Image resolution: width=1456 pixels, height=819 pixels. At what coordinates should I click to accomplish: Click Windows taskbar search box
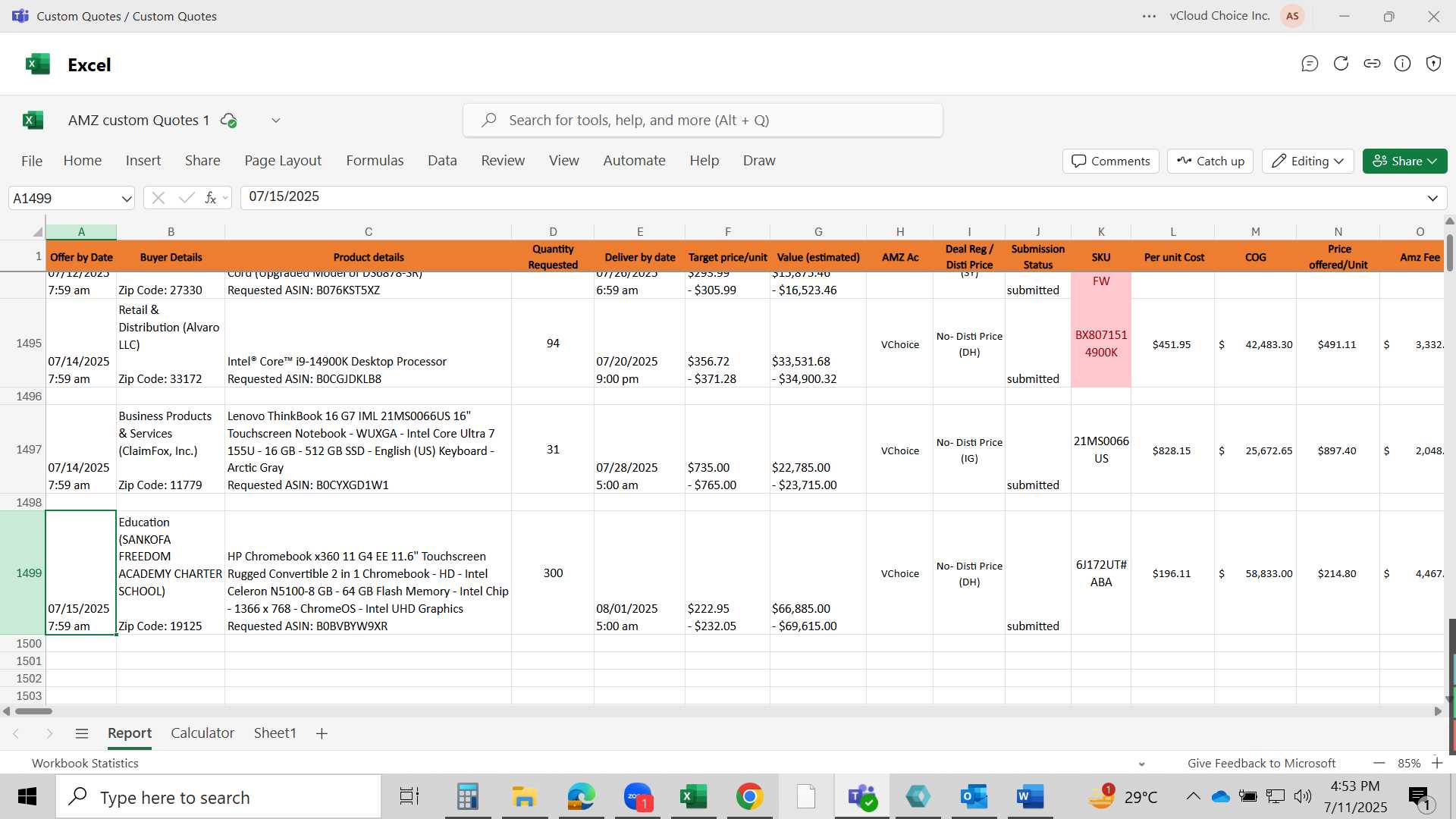(218, 797)
